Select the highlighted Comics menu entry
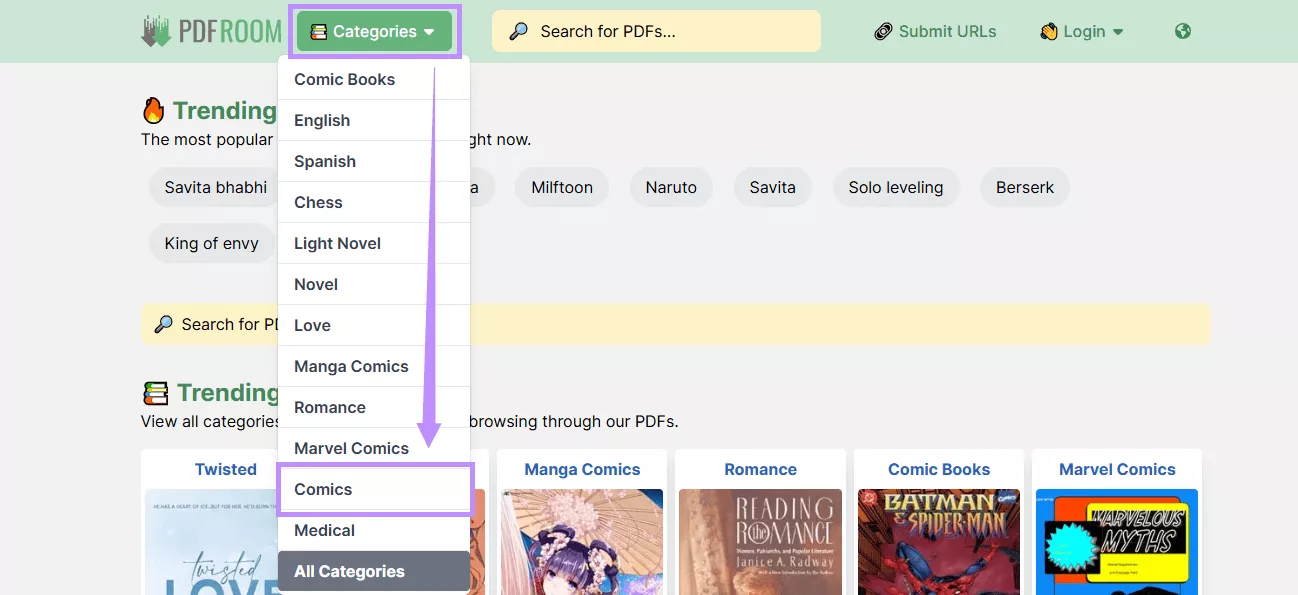 tap(374, 489)
